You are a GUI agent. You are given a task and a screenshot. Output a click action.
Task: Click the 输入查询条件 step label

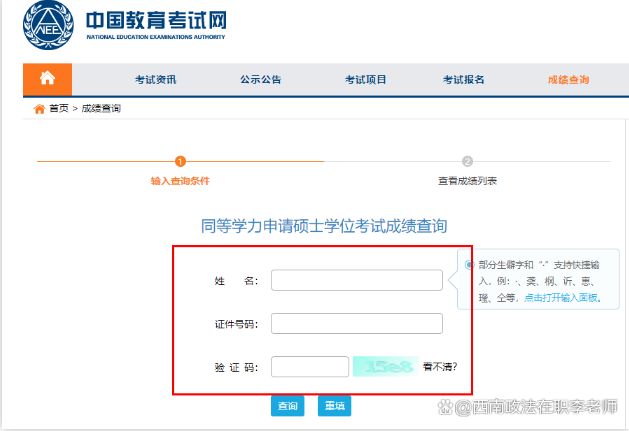(x=180, y=181)
